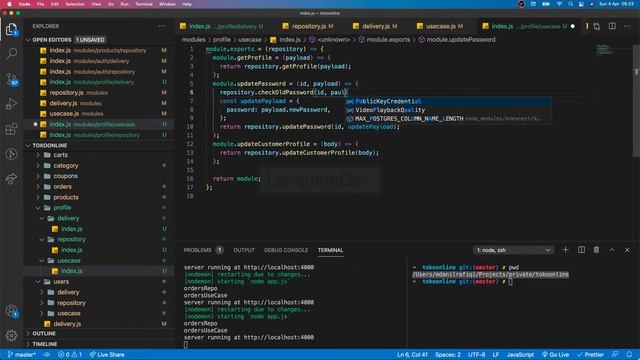The image size is (640, 360).
Task: Create a new terminal with plus icon
Action: coord(565,250)
